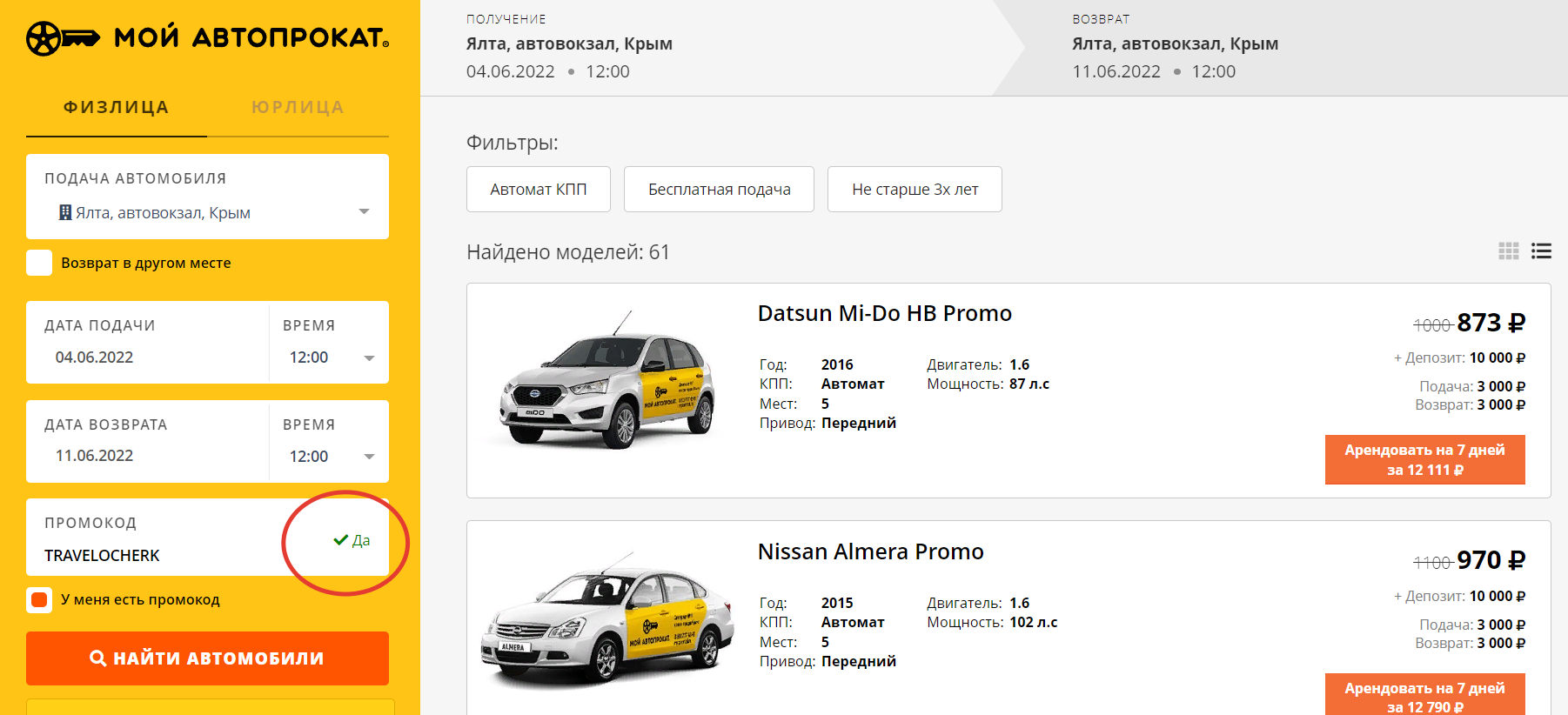The height and width of the screenshot is (715, 1568).
Task: Click the Дата подачи field 04.06.2022
Action: point(148,343)
